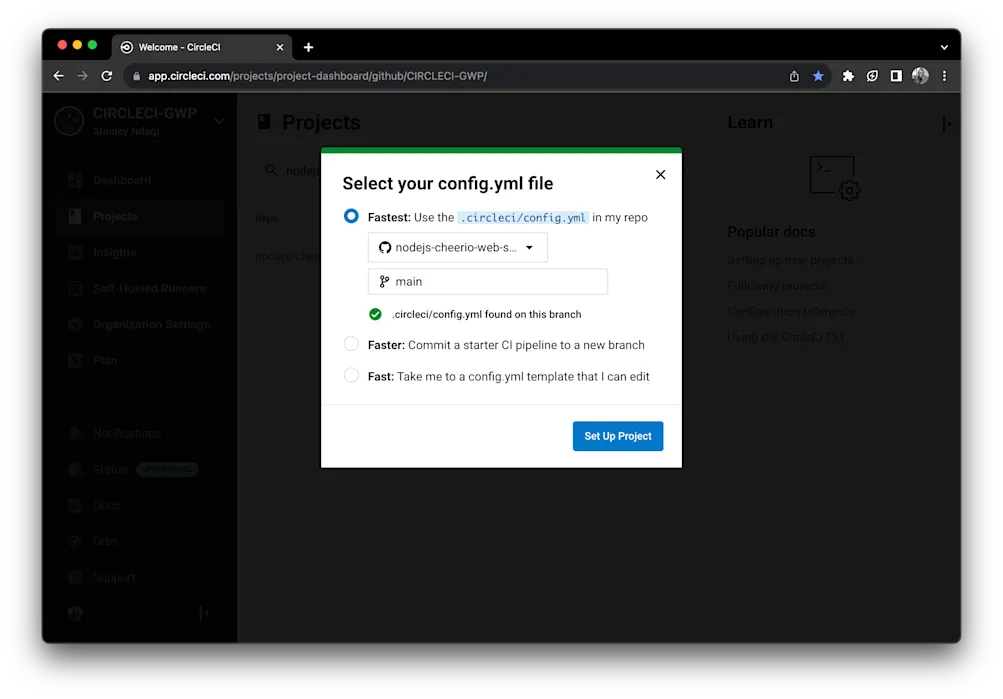The width and height of the screenshot is (1003, 699).
Task: Open the Using the CircleCI CLI link
Action: [x=785, y=337]
